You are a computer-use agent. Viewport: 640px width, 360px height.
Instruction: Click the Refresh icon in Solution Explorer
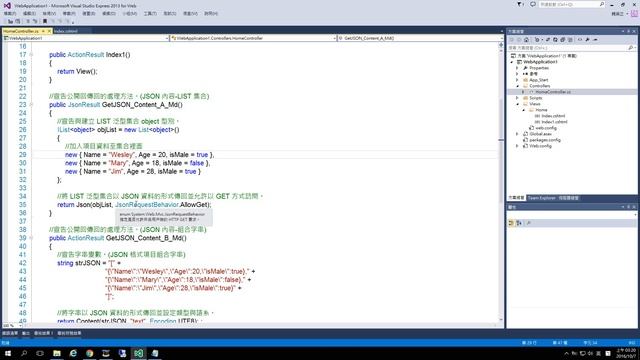coord(555,40)
